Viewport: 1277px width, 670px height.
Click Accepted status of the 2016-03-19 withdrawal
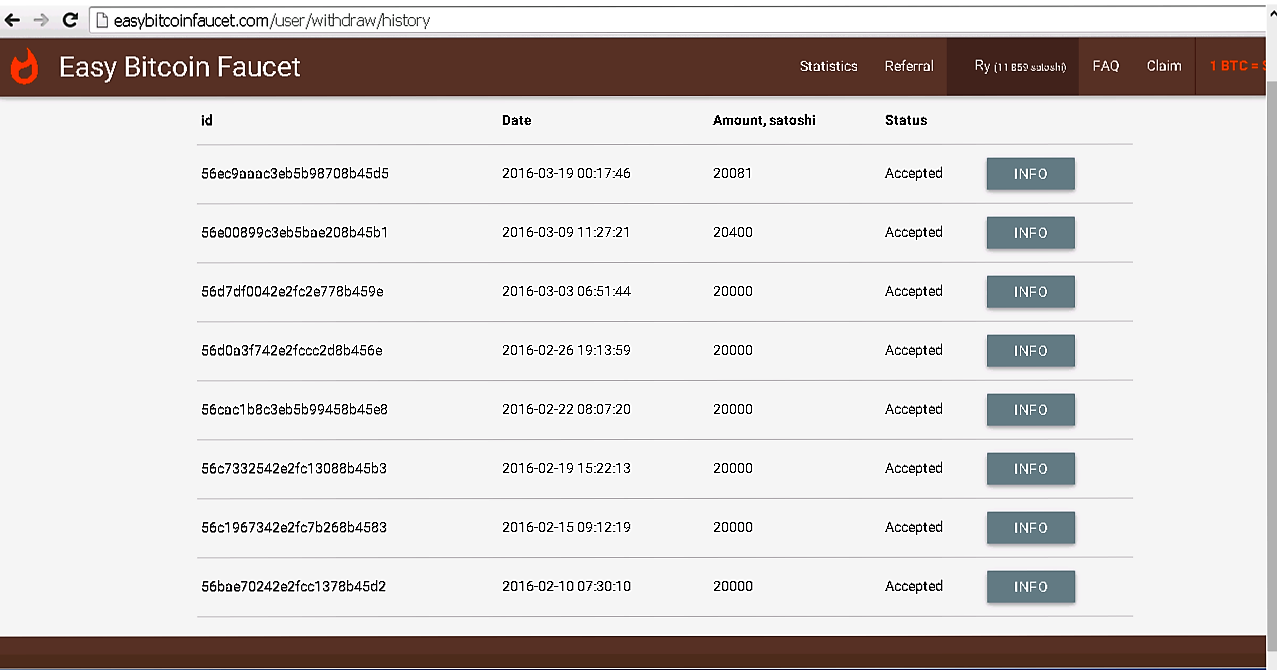tap(914, 173)
